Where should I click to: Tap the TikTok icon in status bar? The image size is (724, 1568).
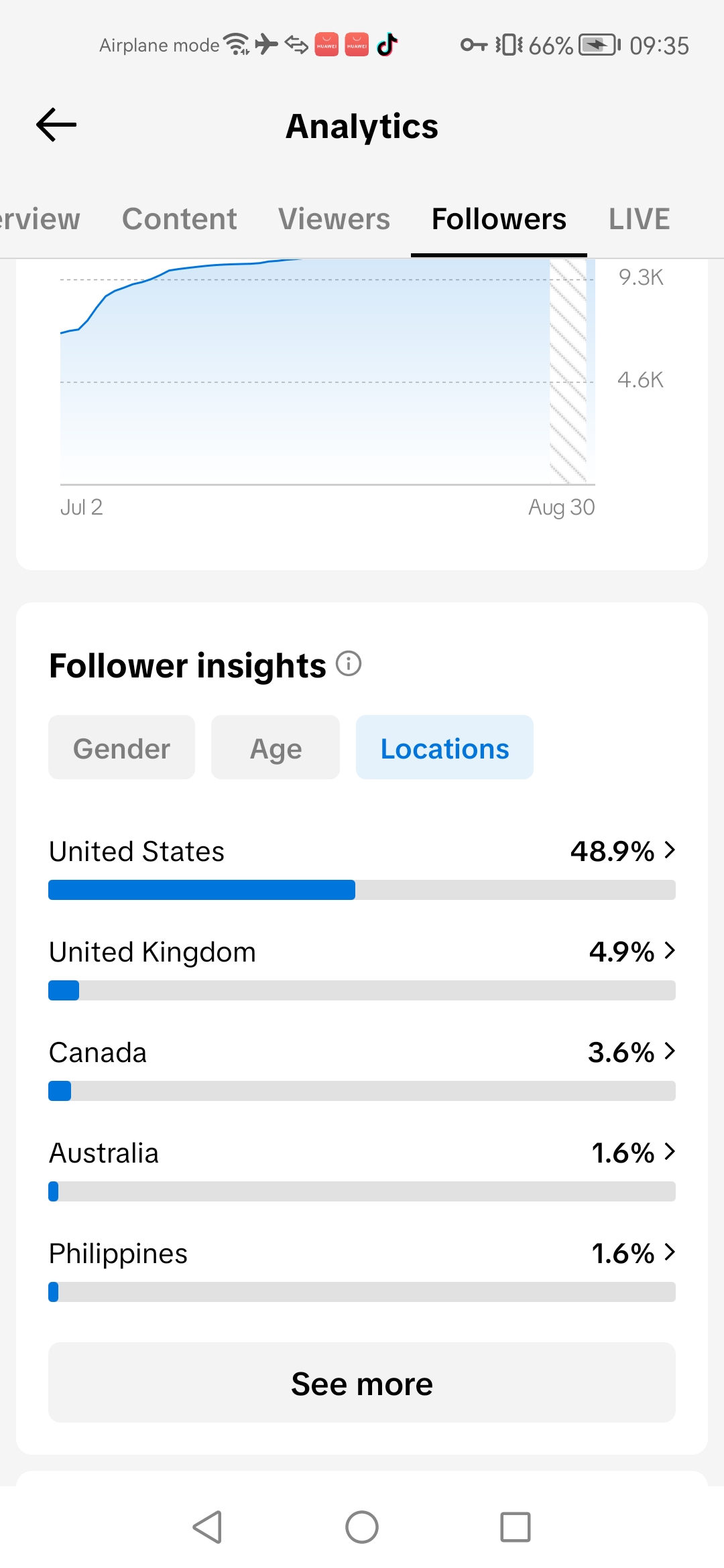[x=387, y=45]
